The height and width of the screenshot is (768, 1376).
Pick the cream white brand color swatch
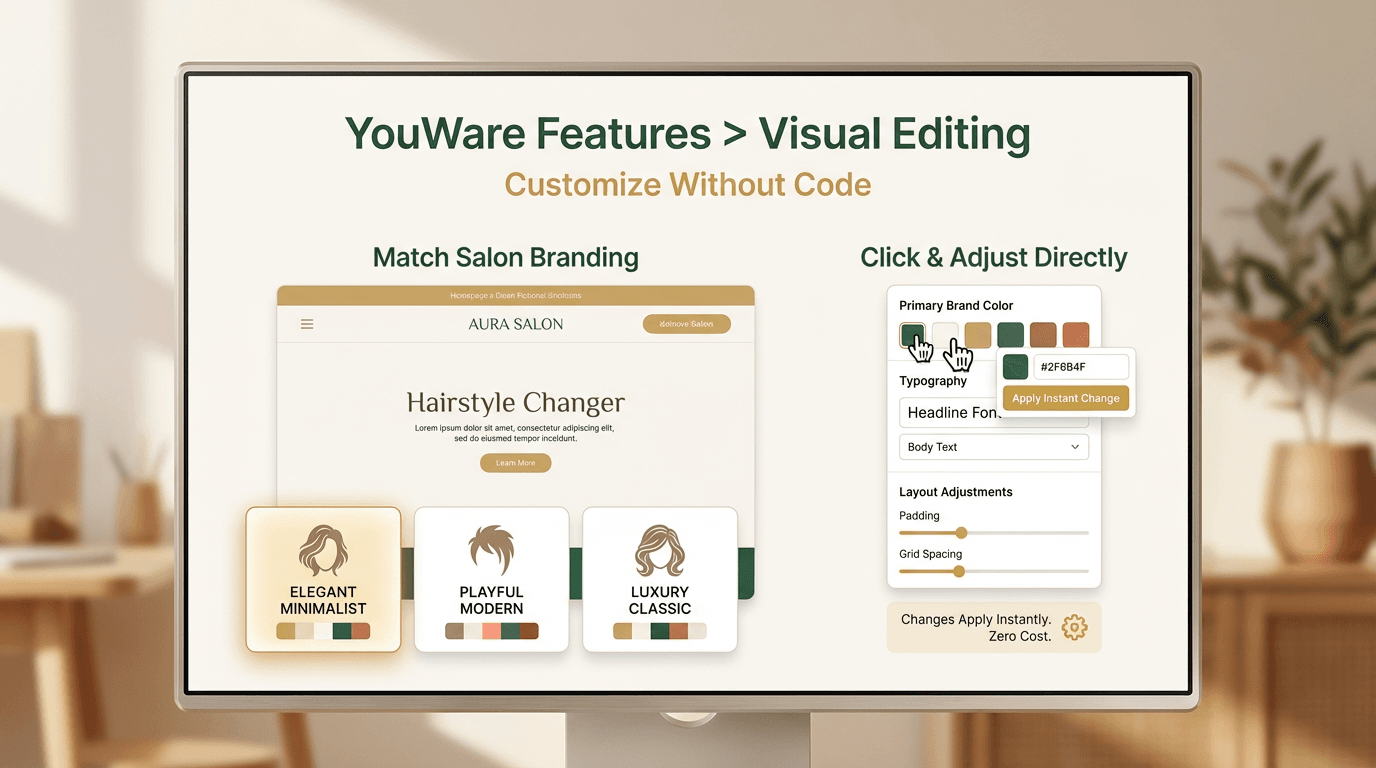(x=945, y=335)
